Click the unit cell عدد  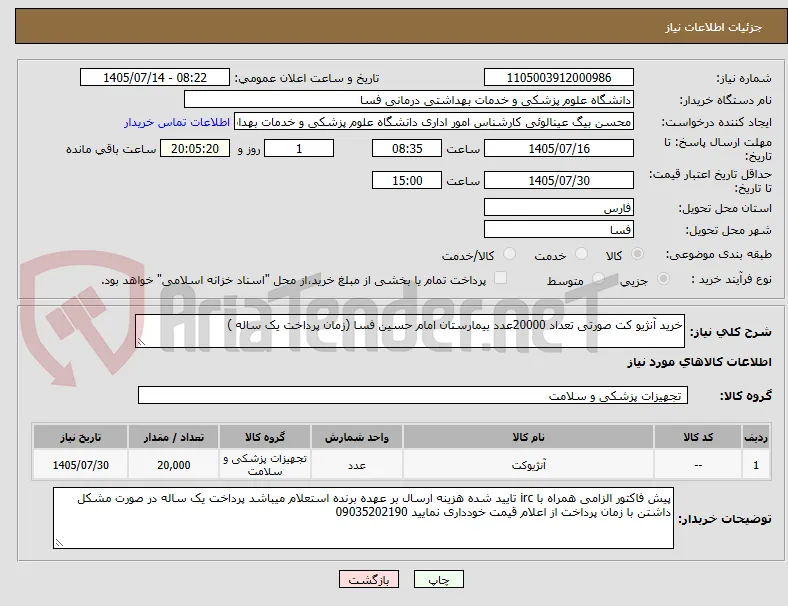357,465
